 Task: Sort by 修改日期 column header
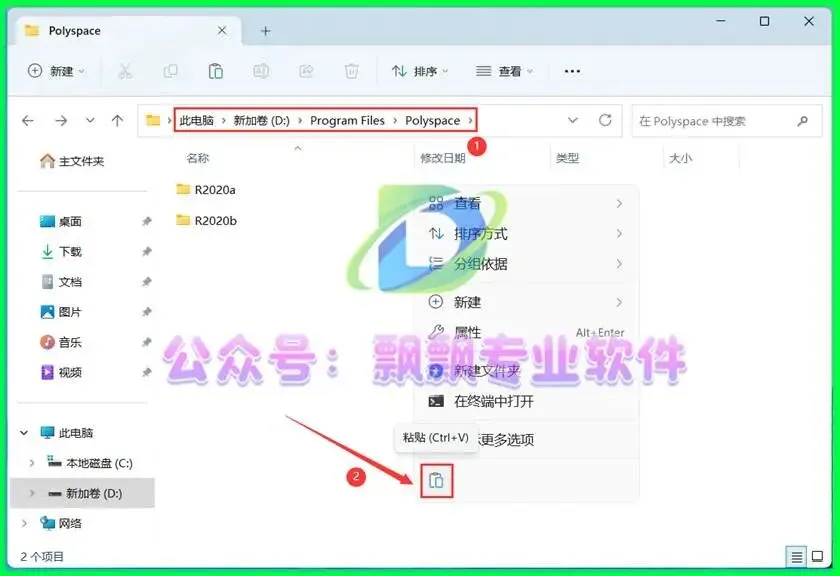(442, 158)
